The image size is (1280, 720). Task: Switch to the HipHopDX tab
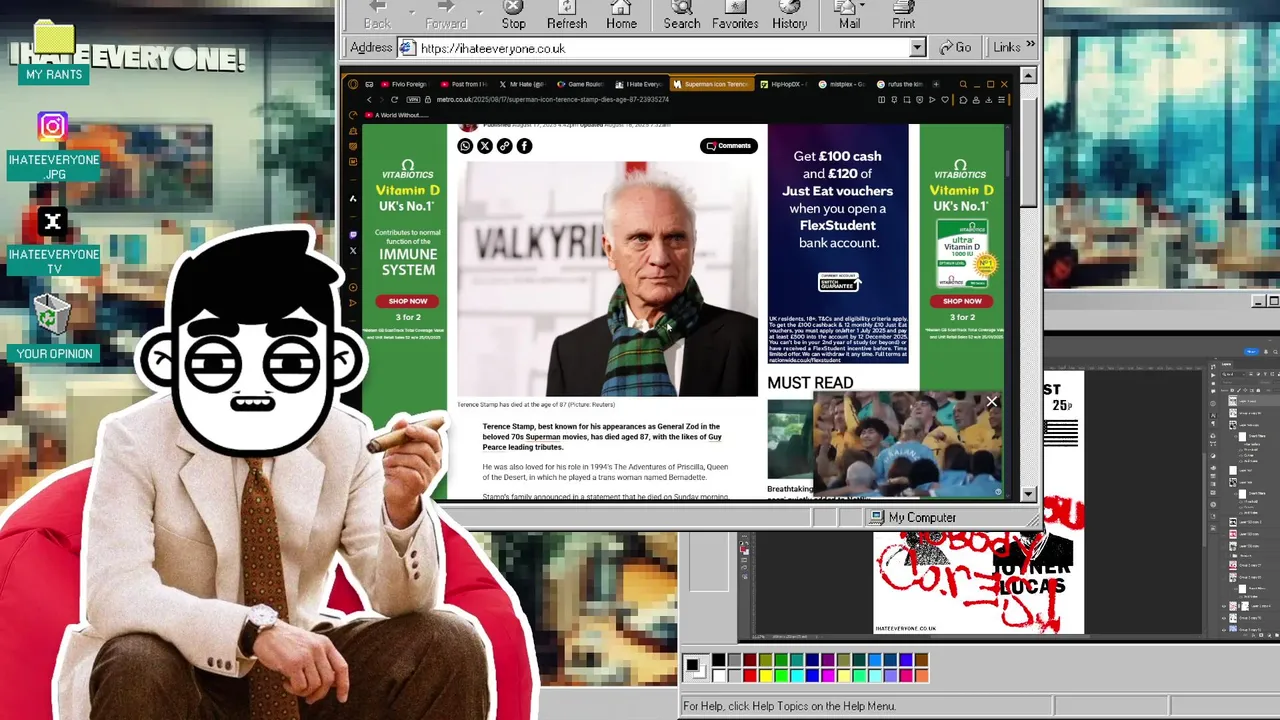coord(786,84)
